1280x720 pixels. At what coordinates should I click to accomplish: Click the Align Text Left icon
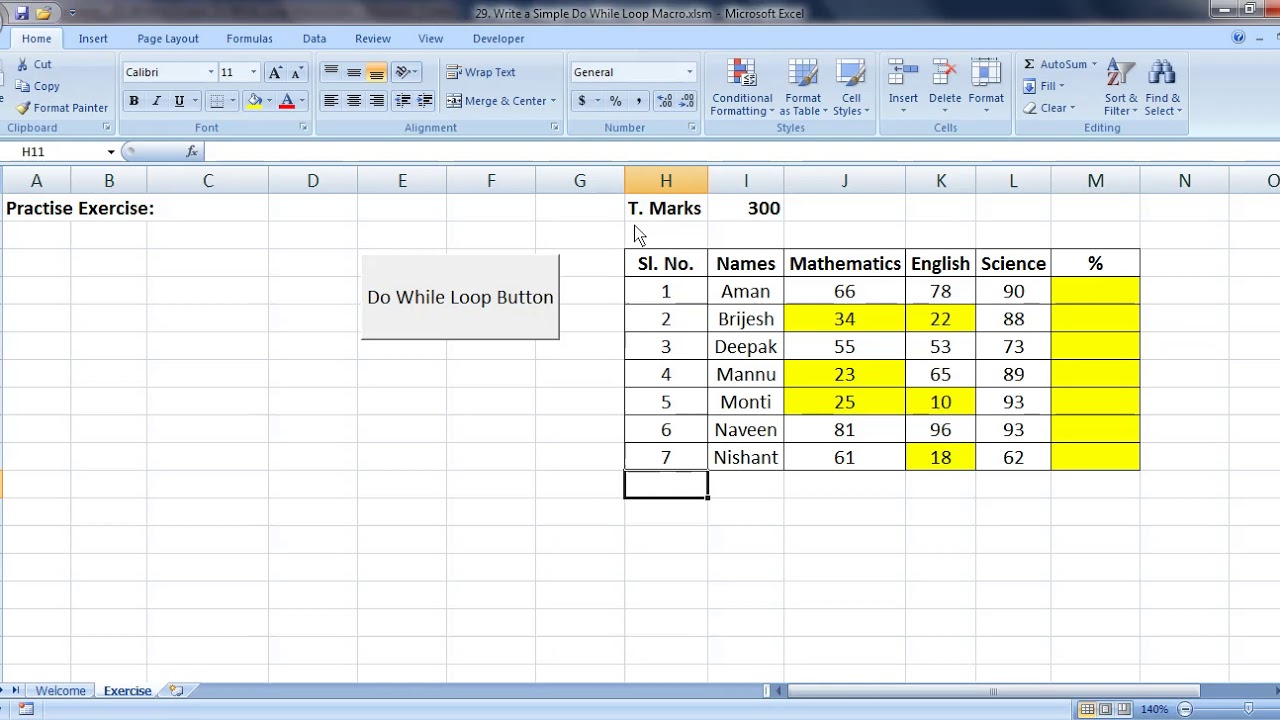[331, 101]
